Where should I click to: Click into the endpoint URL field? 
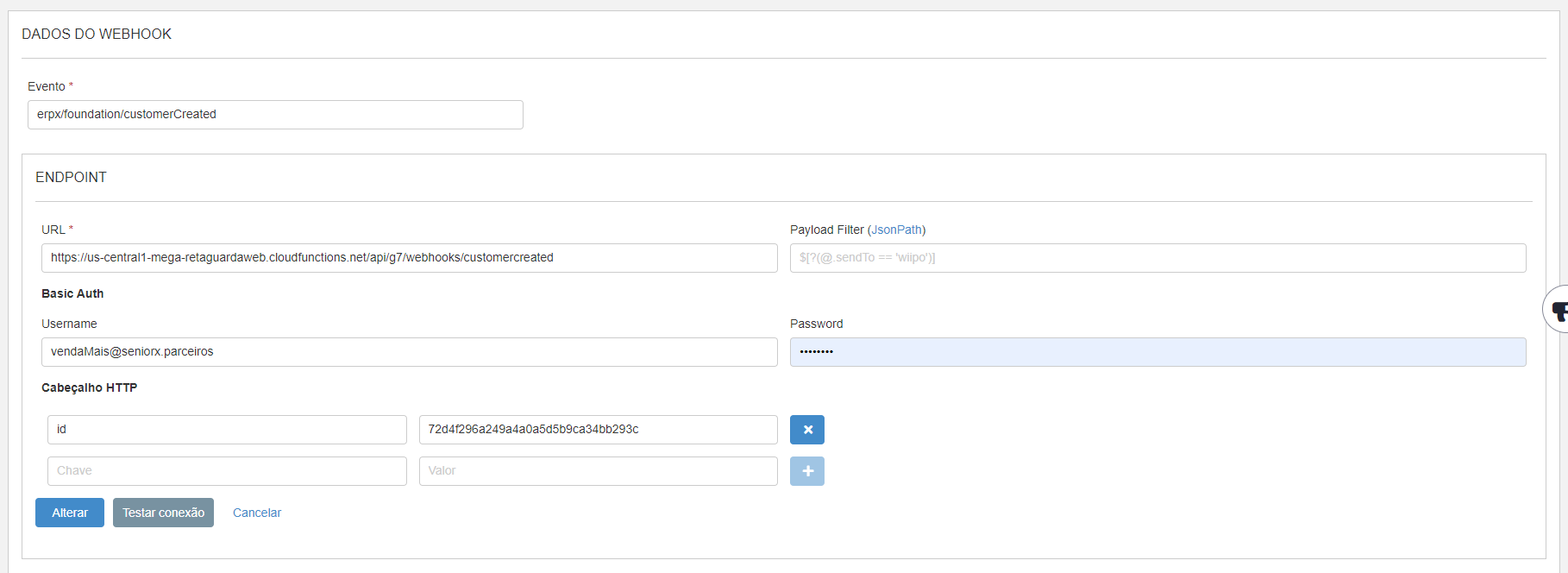click(409, 258)
